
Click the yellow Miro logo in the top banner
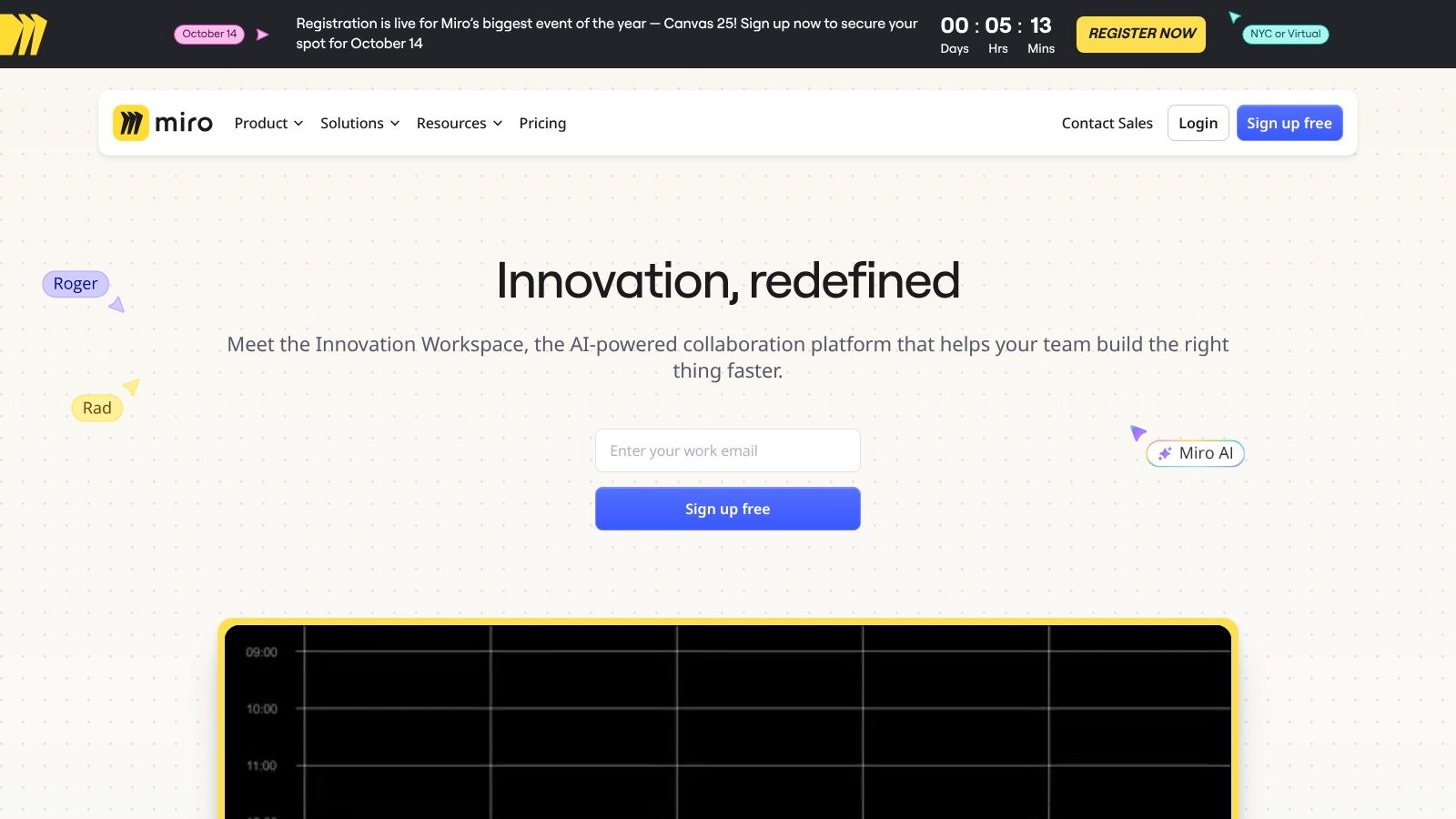23,35
